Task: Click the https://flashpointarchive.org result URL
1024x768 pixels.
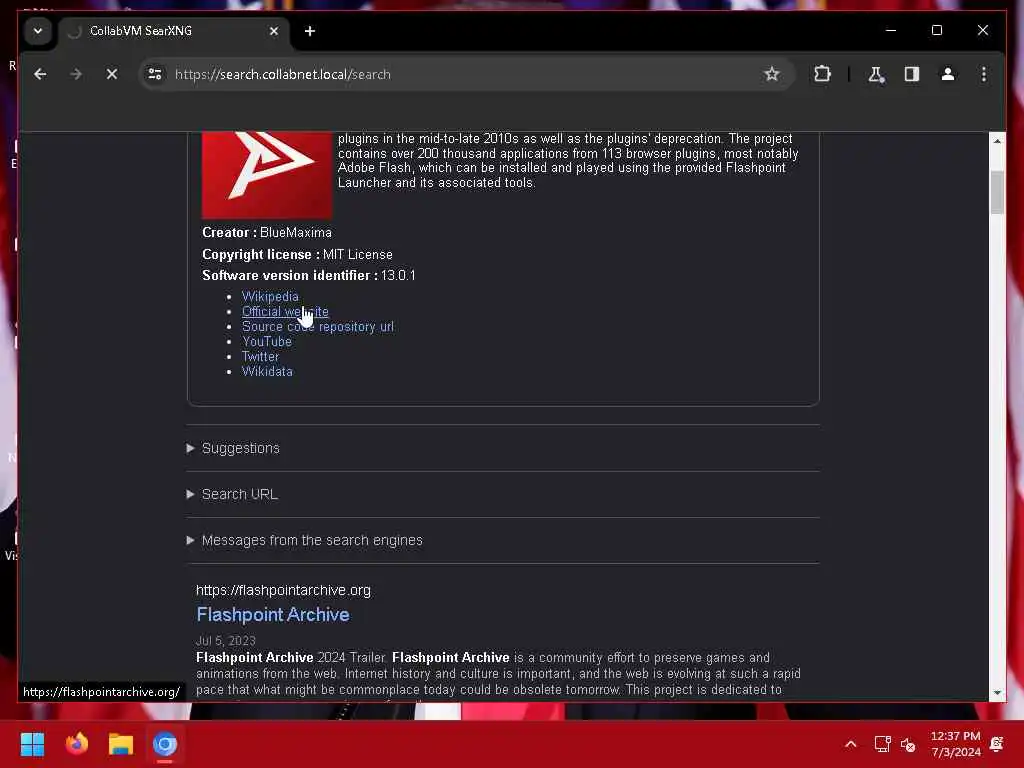Action: (283, 590)
